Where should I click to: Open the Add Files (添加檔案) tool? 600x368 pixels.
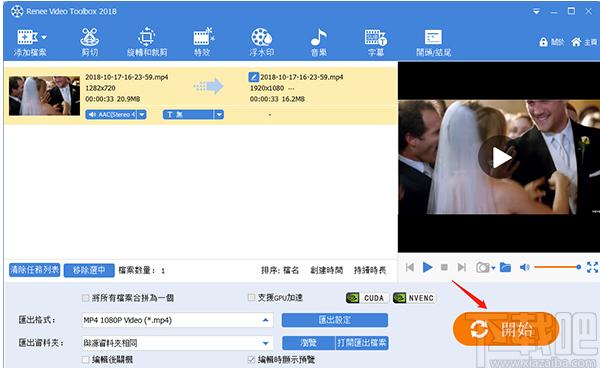coord(30,43)
